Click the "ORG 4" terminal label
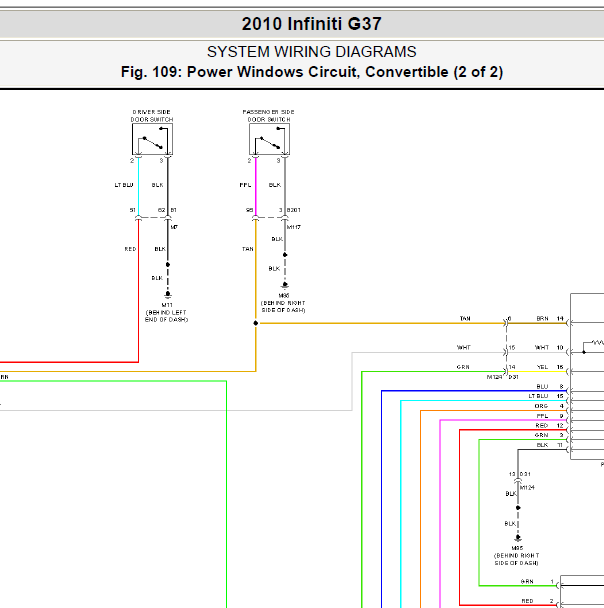This screenshot has height=608, width=604. pyautogui.click(x=549, y=406)
